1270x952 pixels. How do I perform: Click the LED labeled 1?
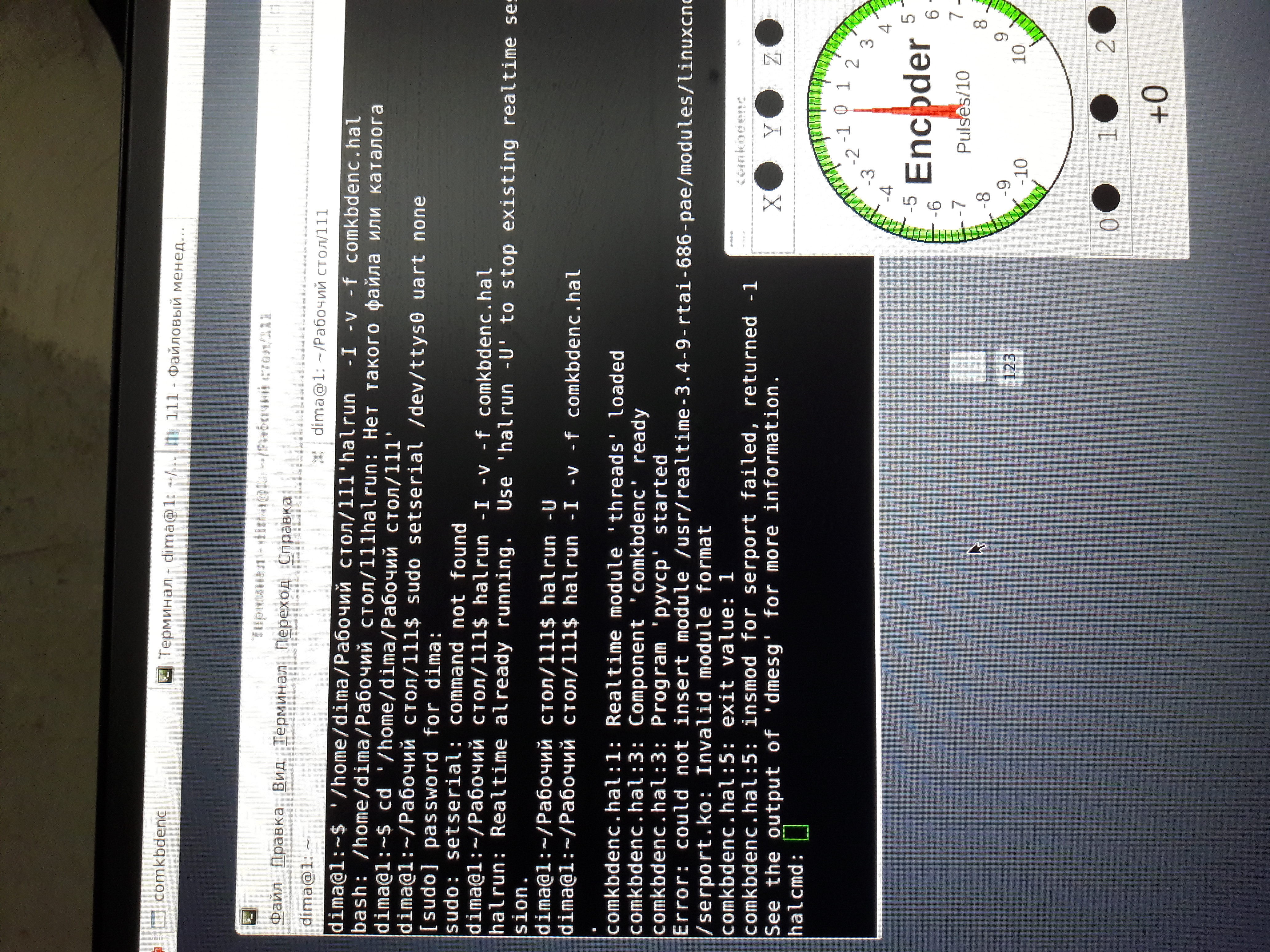click(1104, 109)
